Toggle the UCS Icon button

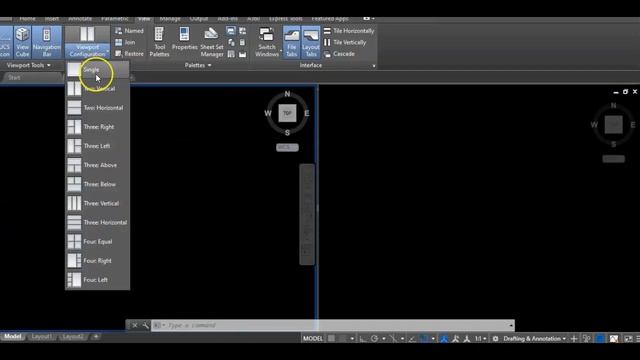point(5,42)
